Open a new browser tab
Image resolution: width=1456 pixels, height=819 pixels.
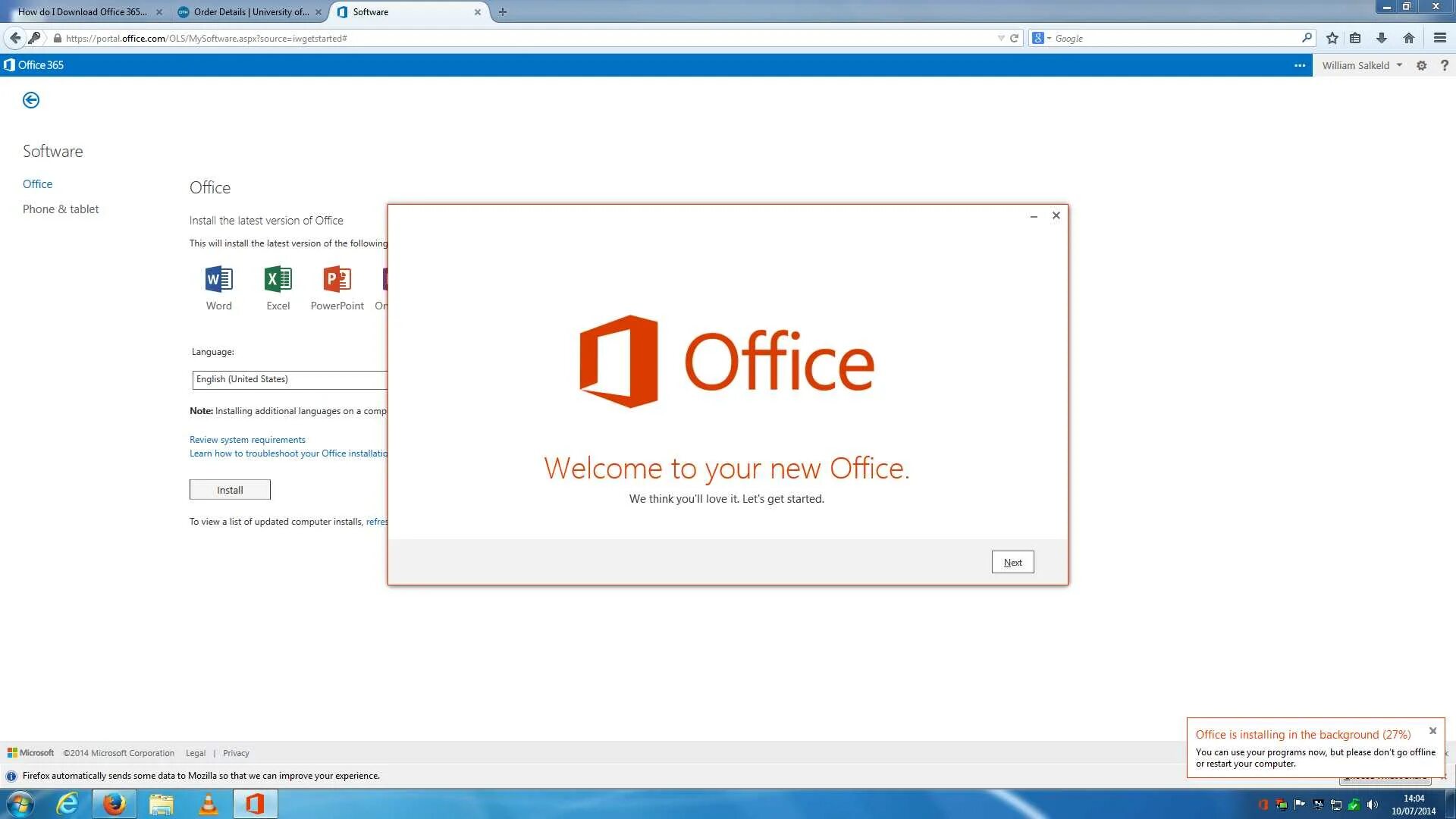502,12
